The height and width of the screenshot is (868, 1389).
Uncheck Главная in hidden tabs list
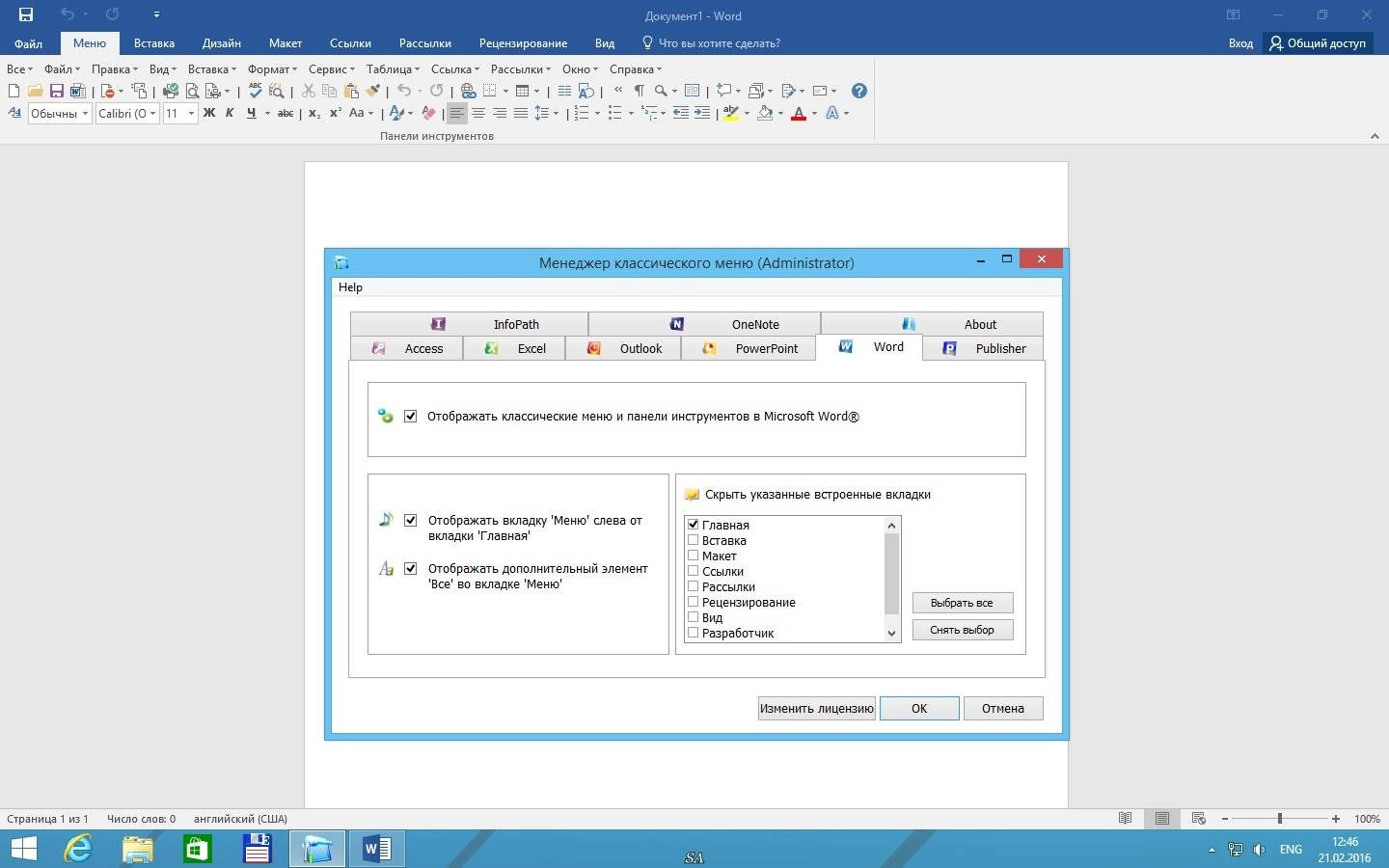pos(693,525)
